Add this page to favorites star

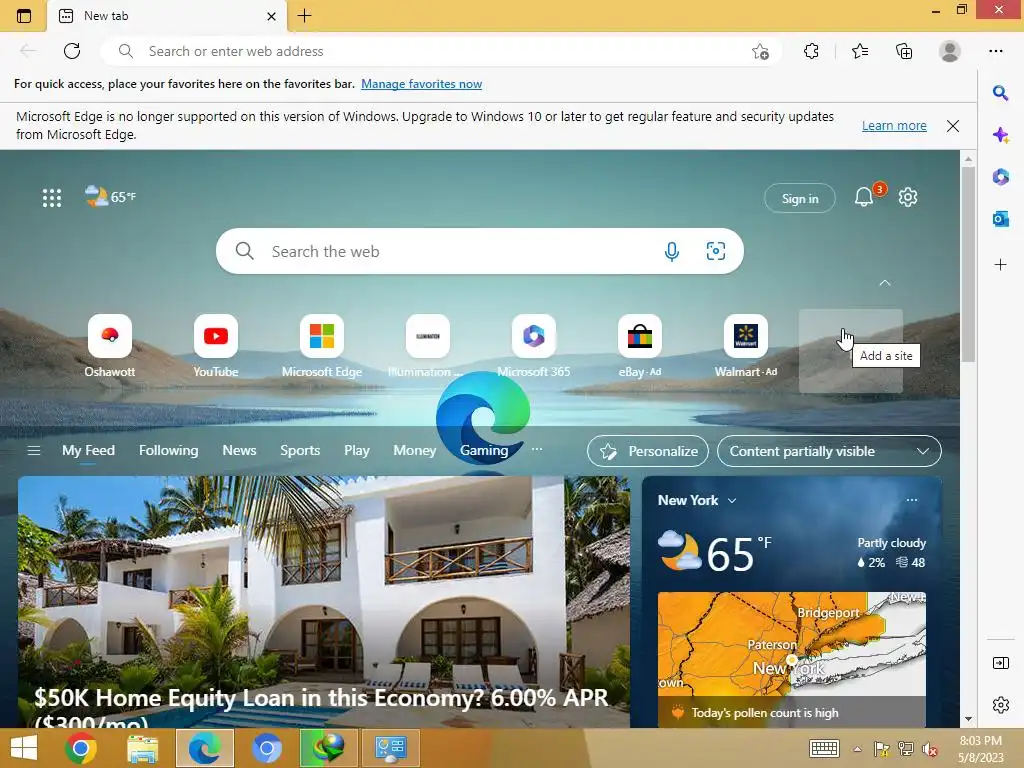point(760,52)
